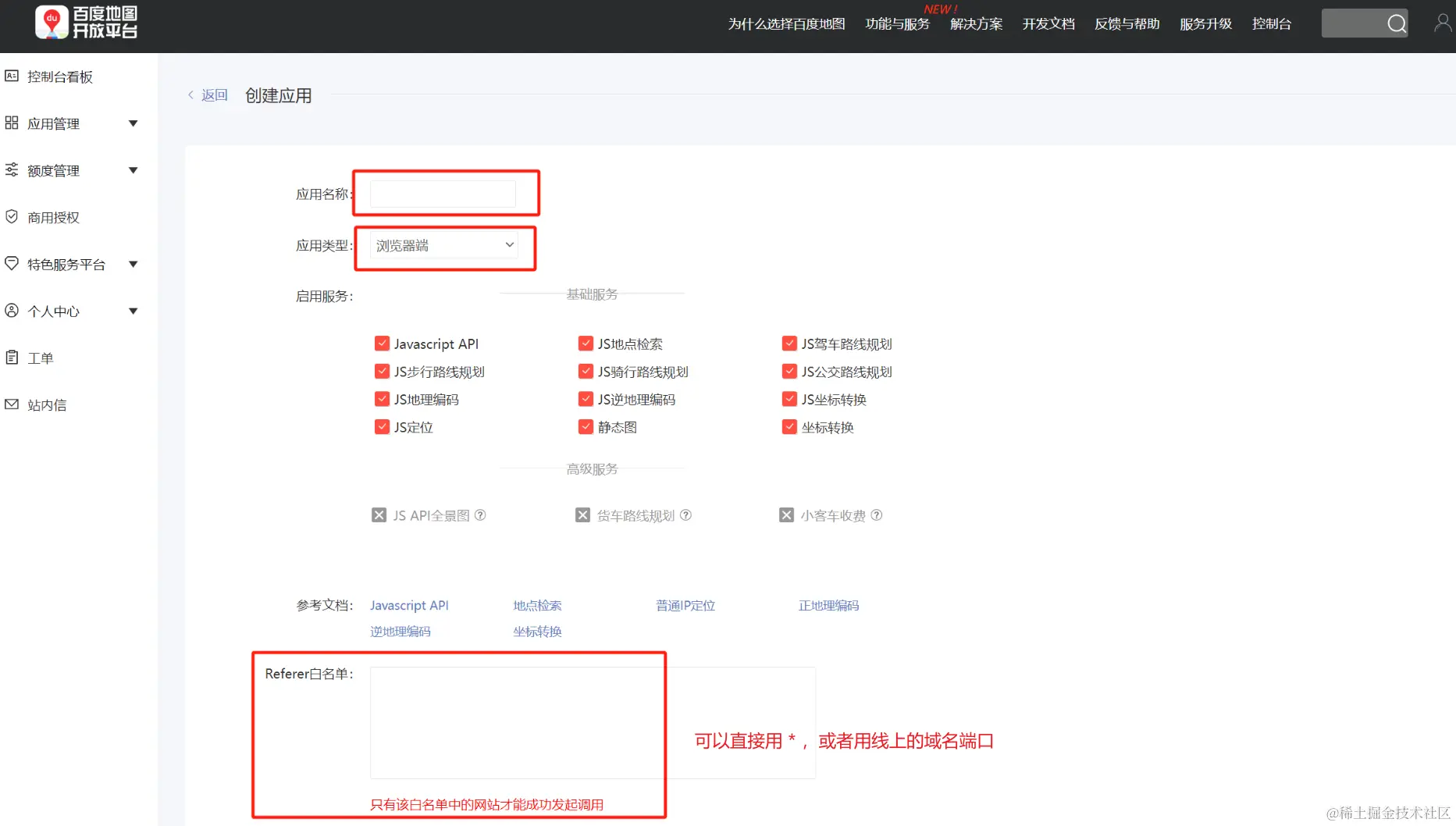Click the top navigation search box
The width and height of the screenshot is (1456, 826).
[x=1365, y=23]
